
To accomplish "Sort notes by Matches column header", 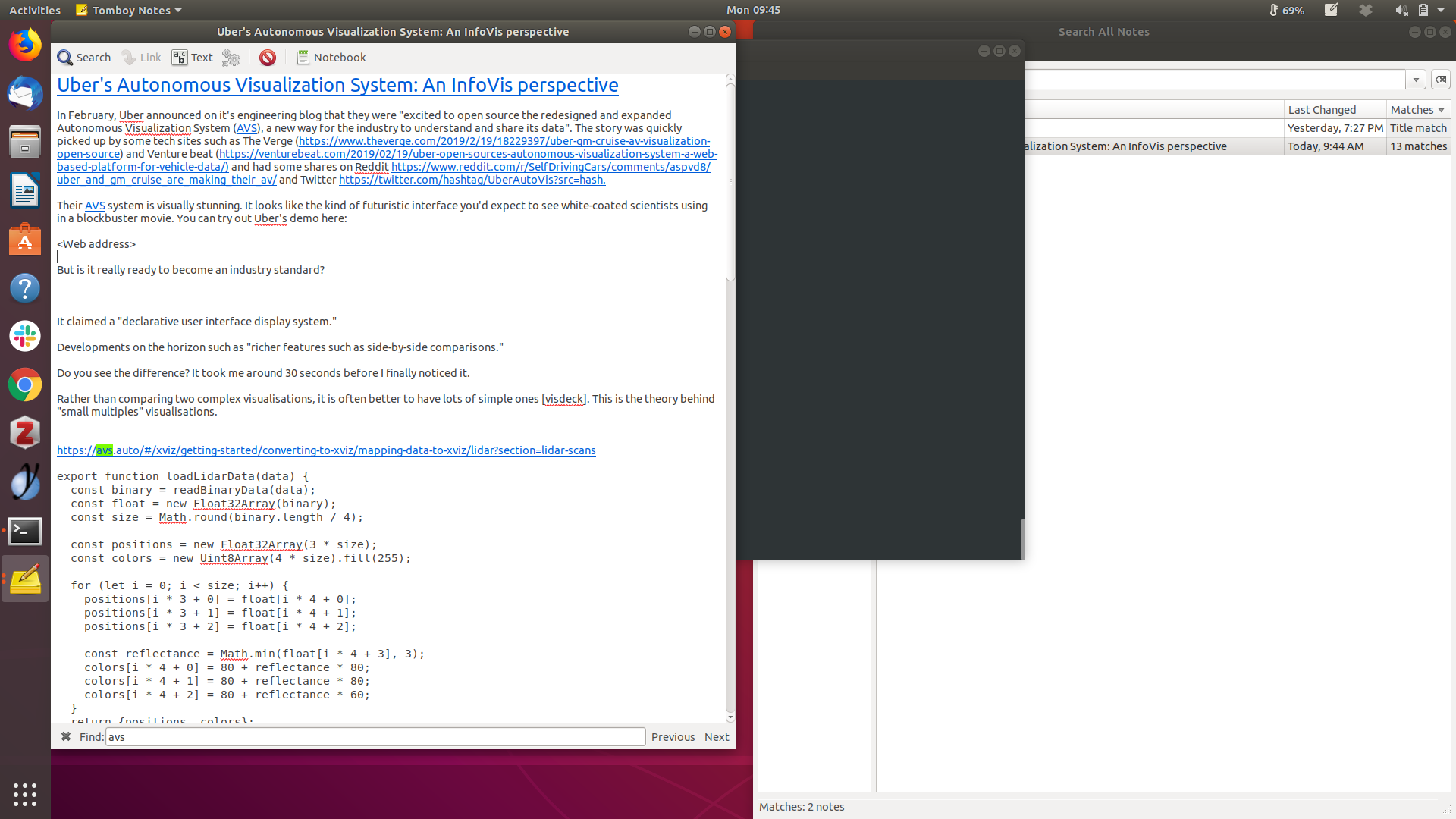I will point(1417,110).
